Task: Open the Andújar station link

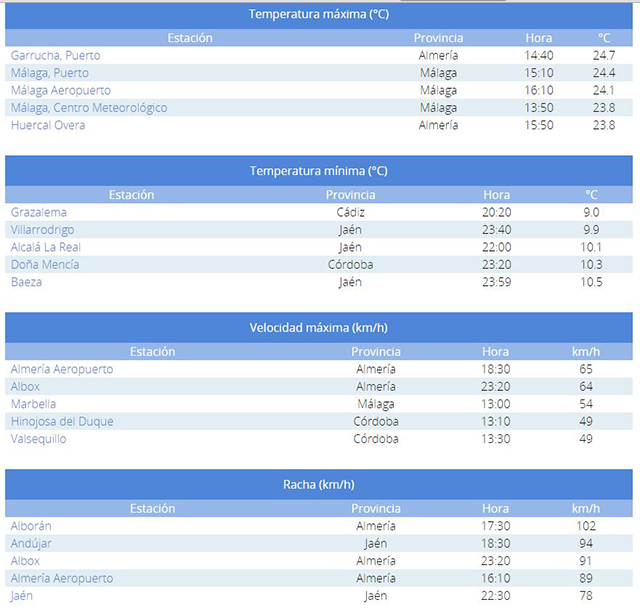Action: coord(31,543)
